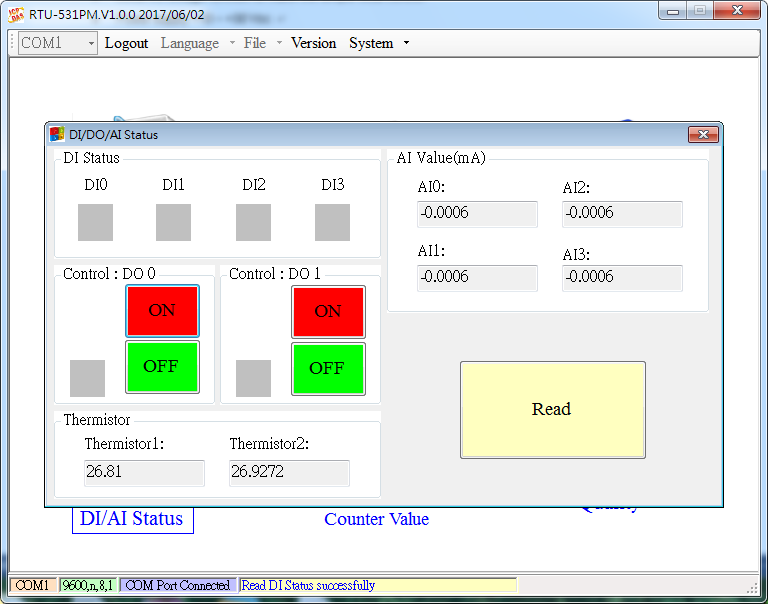Click the status bar resize grip
768x604 pixels.
tap(752, 588)
